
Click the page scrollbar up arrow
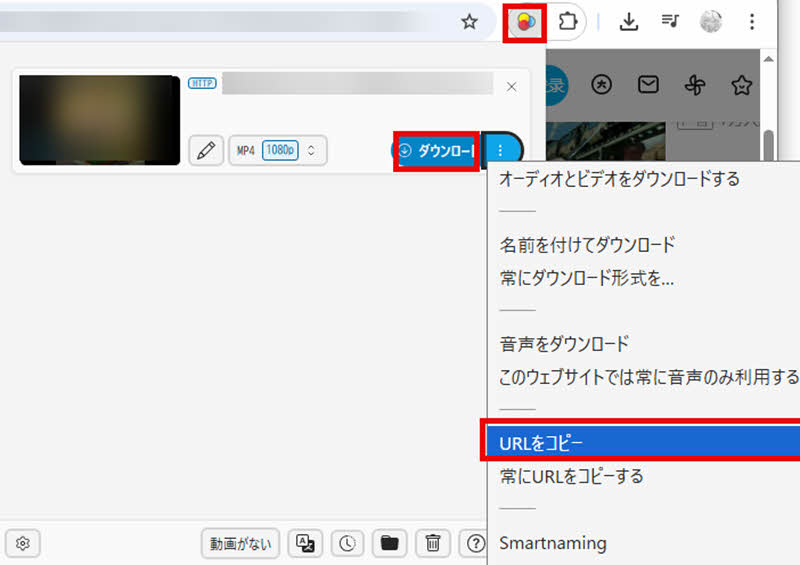click(768, 59)
